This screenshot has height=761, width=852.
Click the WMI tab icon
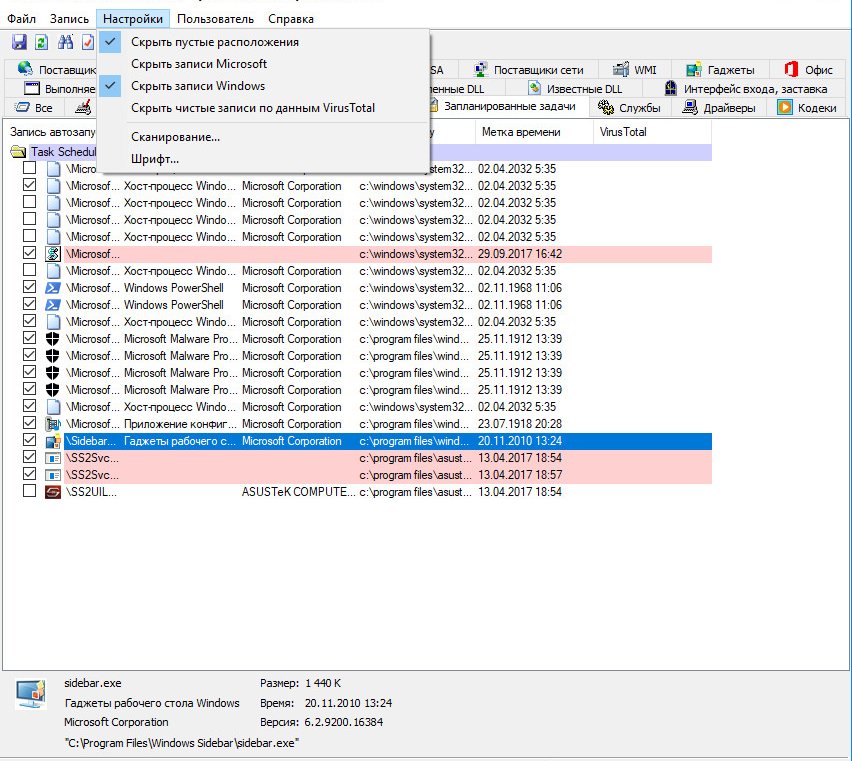tap(621, 70)
